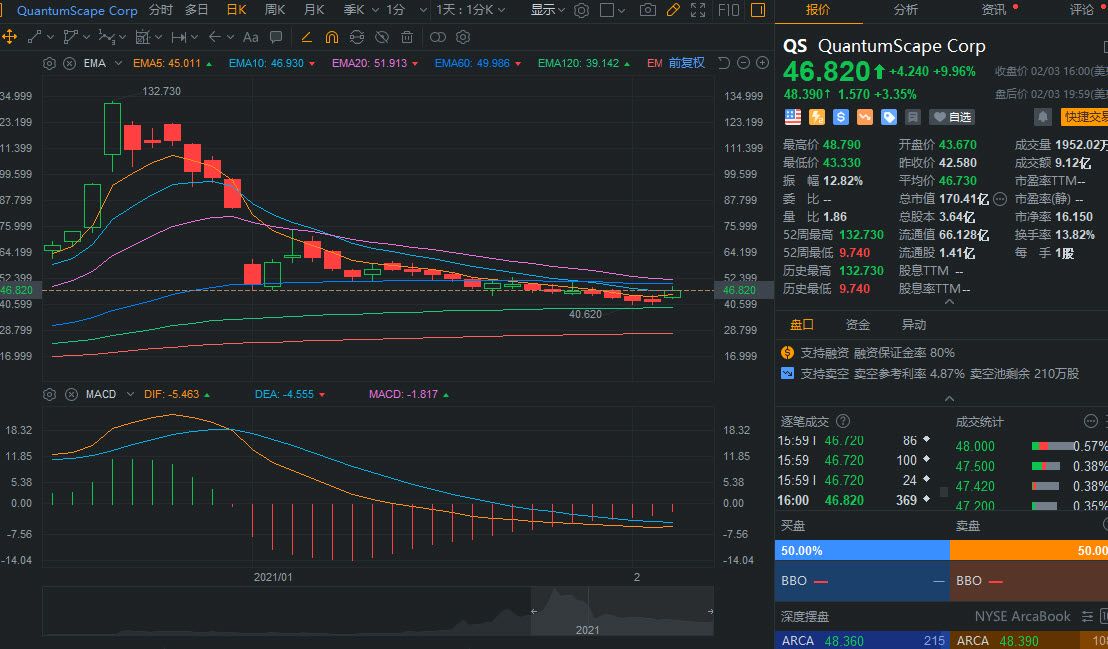
Task: Switch to 分时 intraday chart
Action: (161, 10)
